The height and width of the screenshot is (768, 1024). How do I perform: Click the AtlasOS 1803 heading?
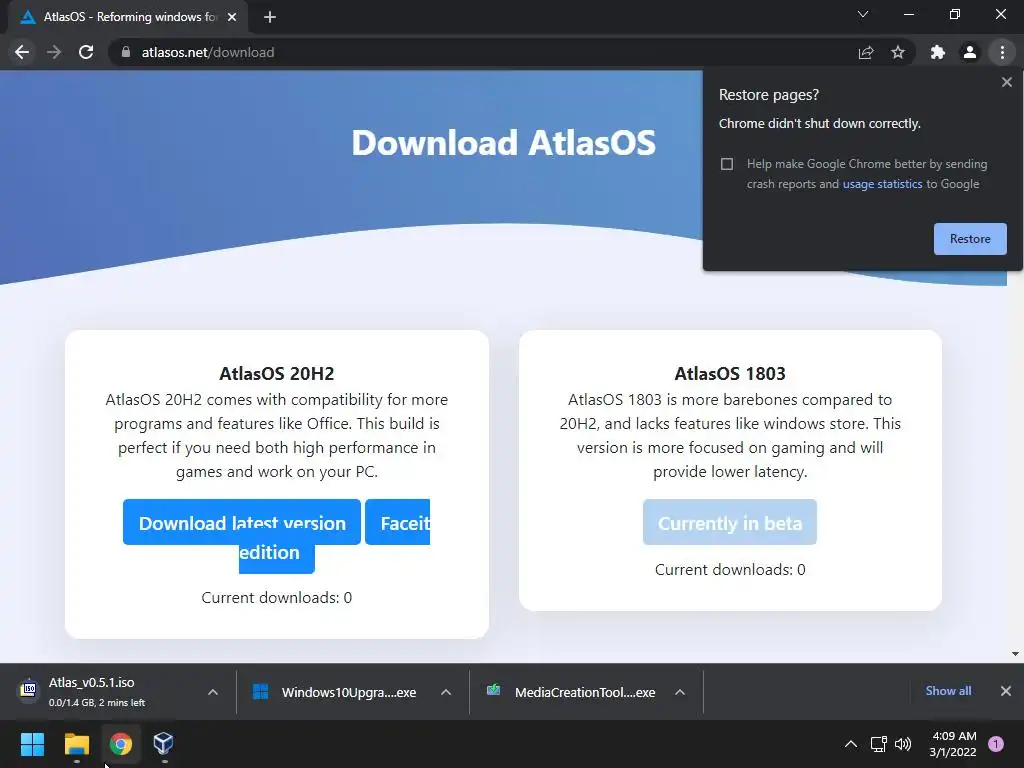tap(729, 374)
